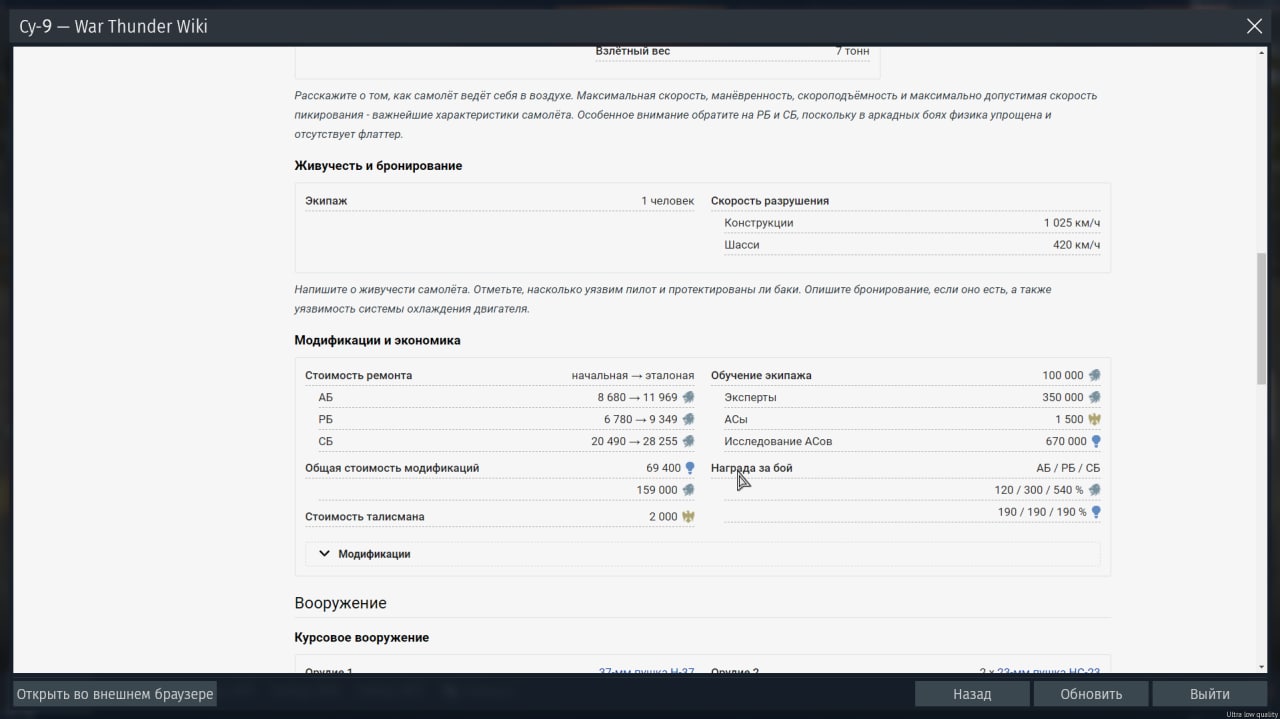Click the 7 тонн value
Viewport: 1280px width, 719px height.
852,51
